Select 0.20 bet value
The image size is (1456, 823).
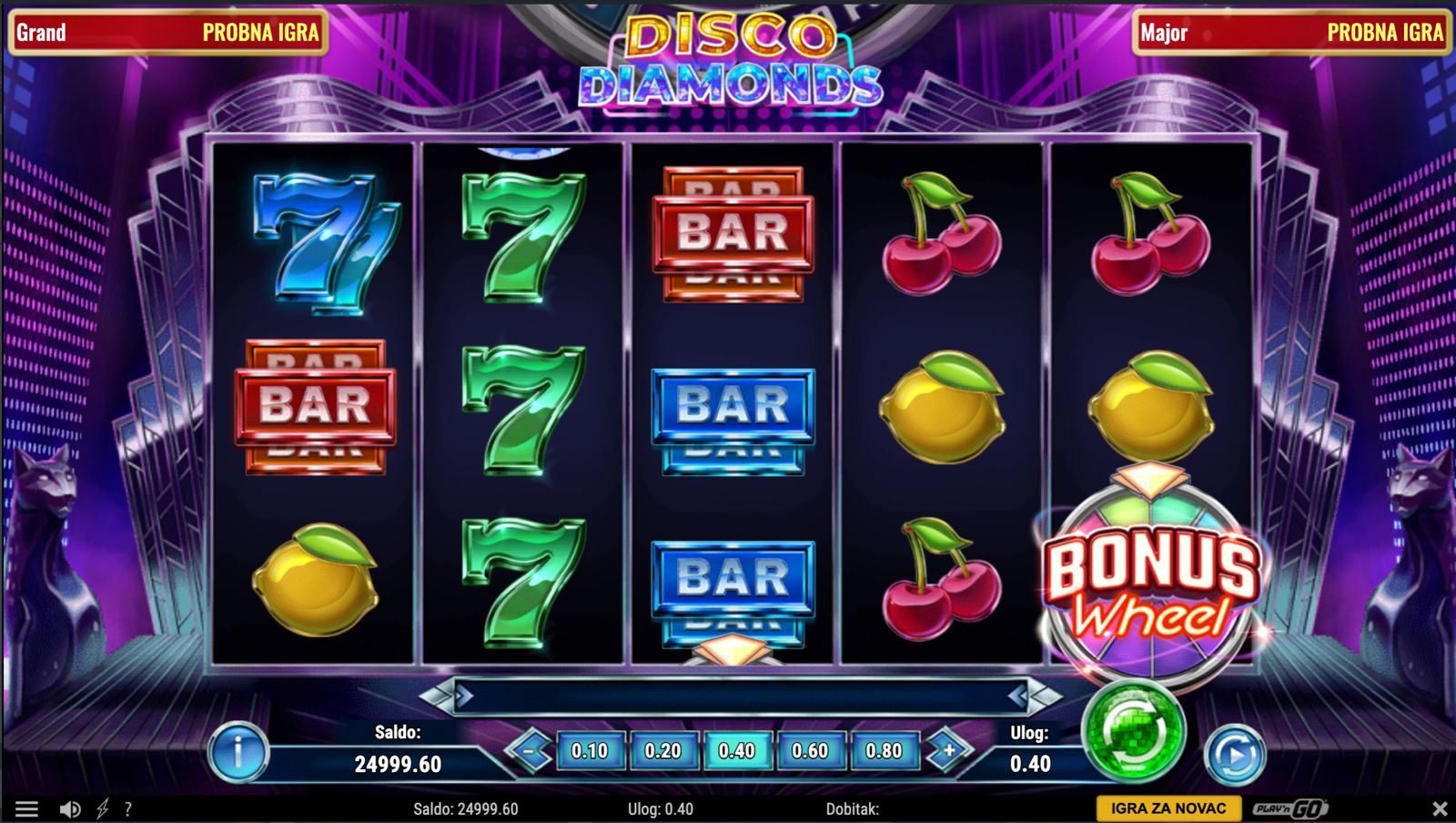click(x=663, y=751)
